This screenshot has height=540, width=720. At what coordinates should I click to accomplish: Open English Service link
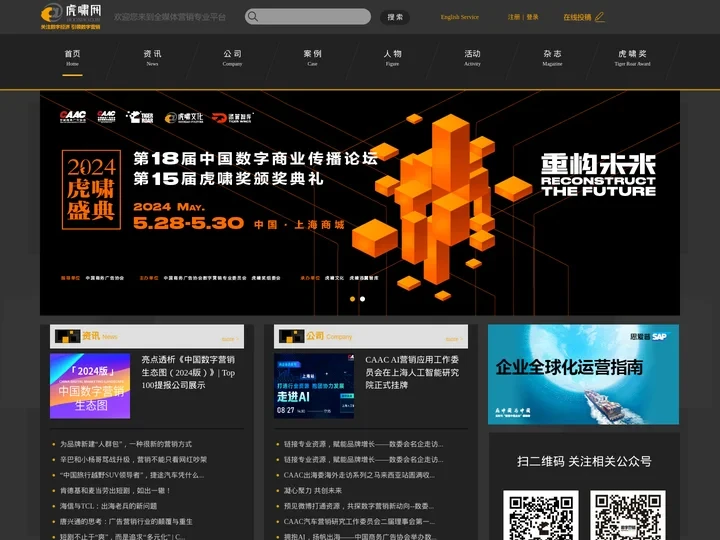pos(459,17)
